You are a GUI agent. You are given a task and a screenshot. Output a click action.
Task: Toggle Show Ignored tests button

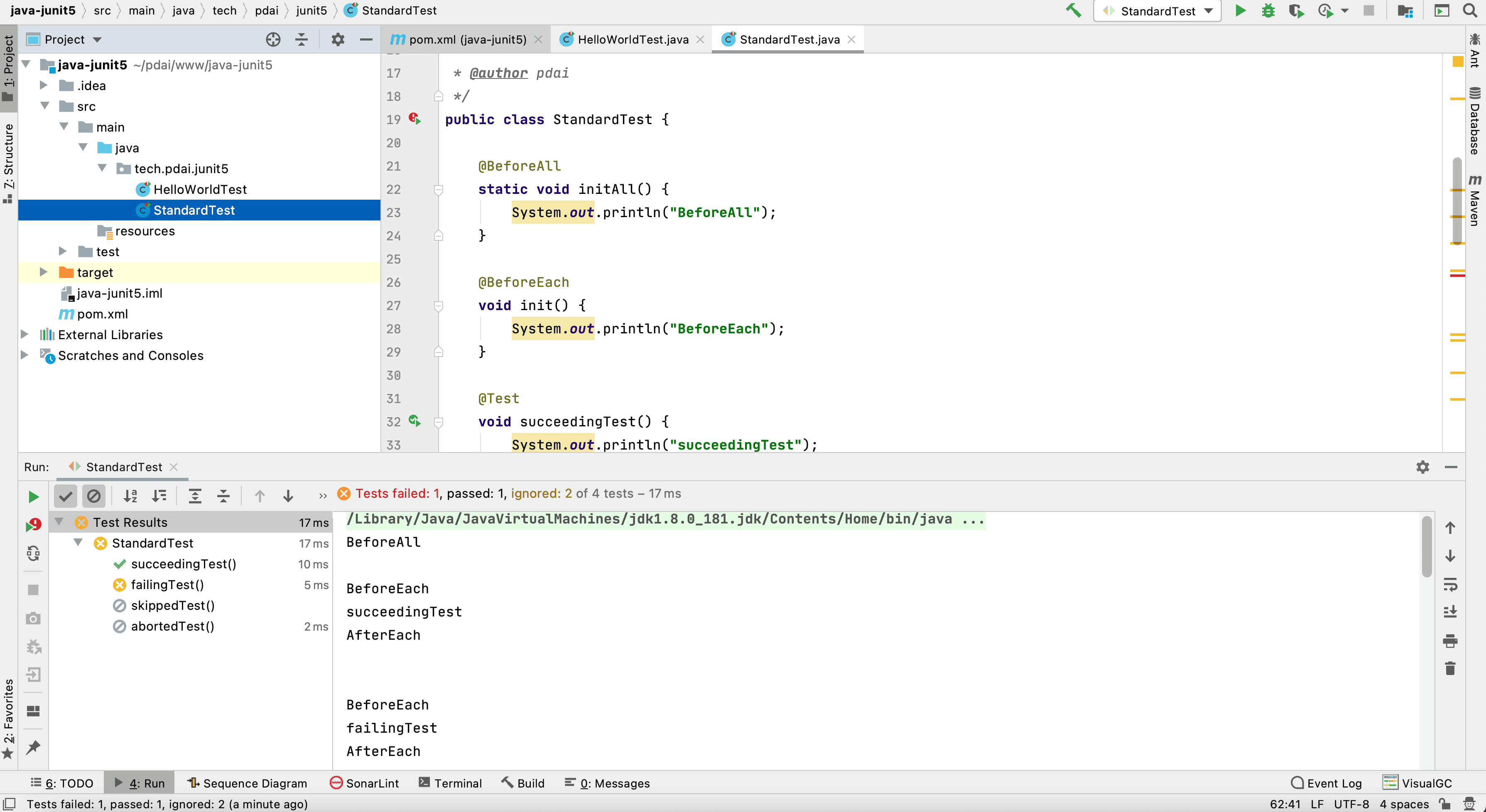click(93, 496)
